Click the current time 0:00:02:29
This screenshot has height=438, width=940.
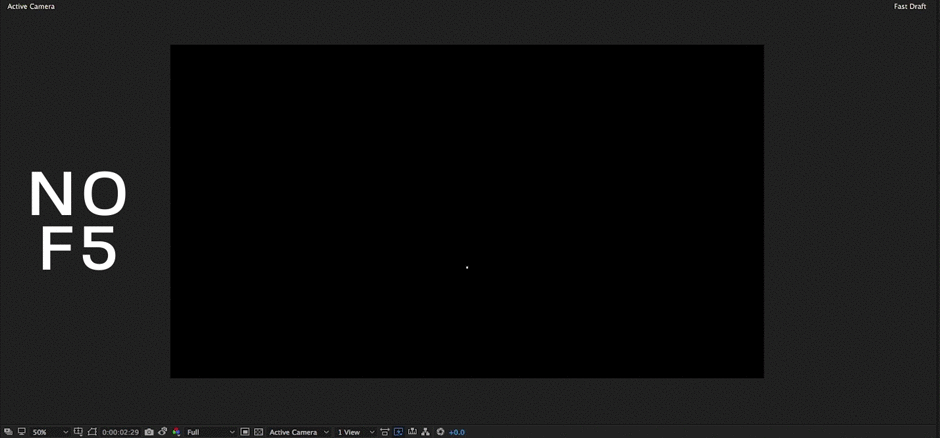[120, 432]
